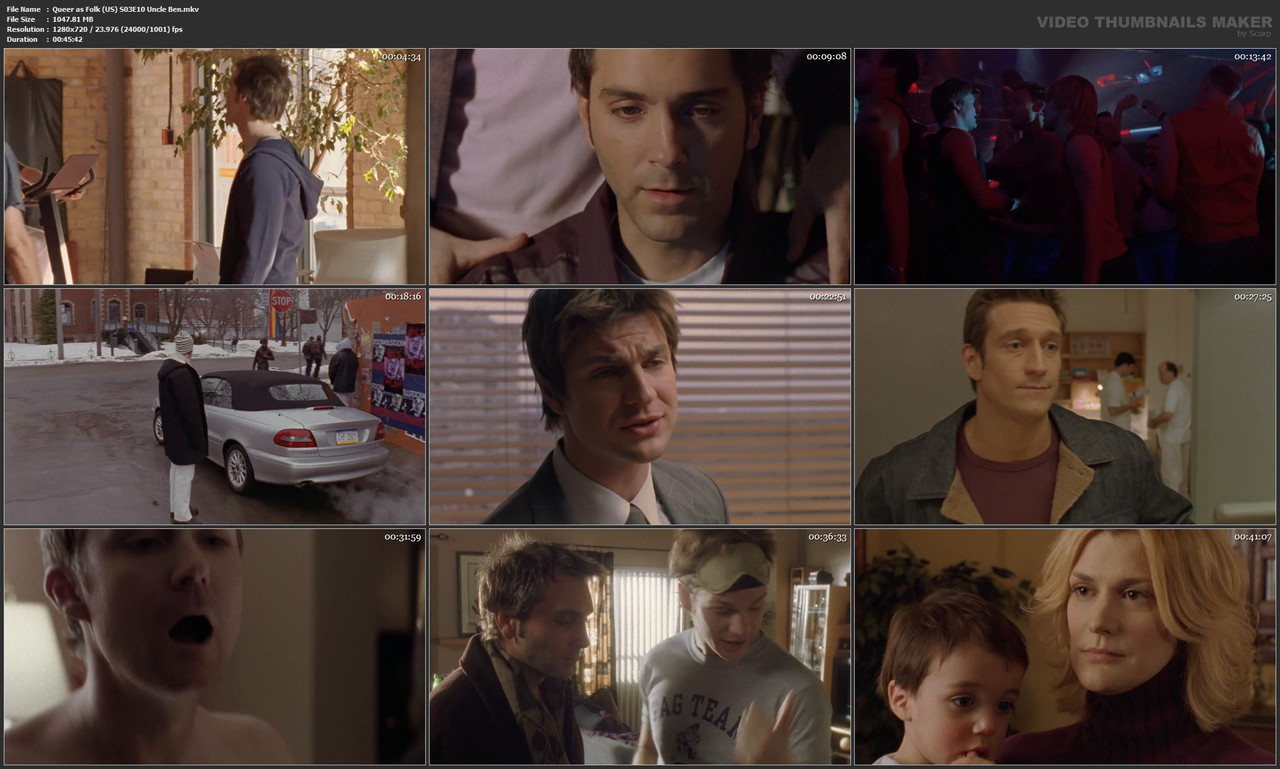Click the 00:09:08 timestamp overlay
Viewport: 1280px width, 769px height.
point(826,57)
